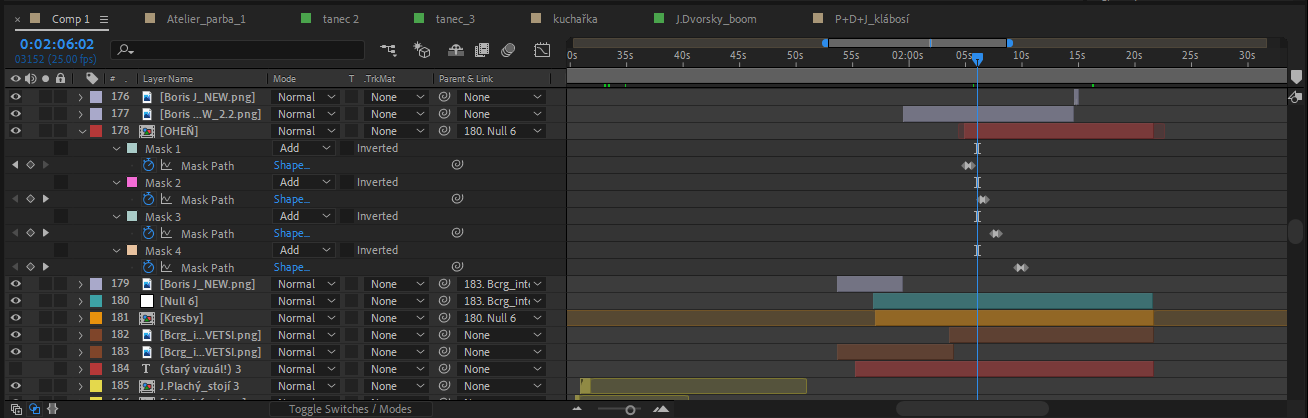Check the Inverted box for Mask 4
The width and height of the screenshot is (1308, 418).
pyautogui.click(x=347, y=250)
